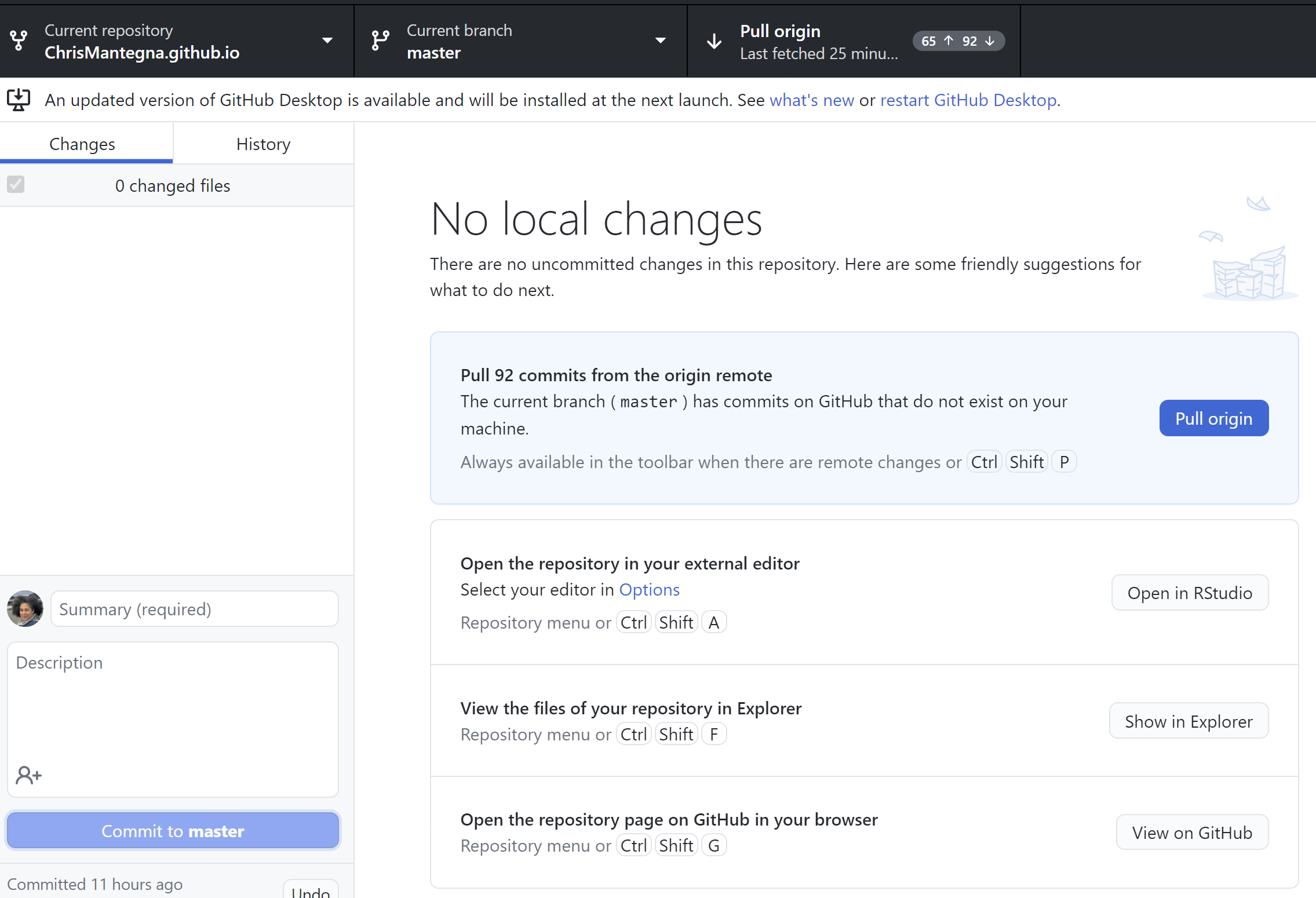Click the Summary input field
This screenshot has width=1316, height=898.
[194, 608]
